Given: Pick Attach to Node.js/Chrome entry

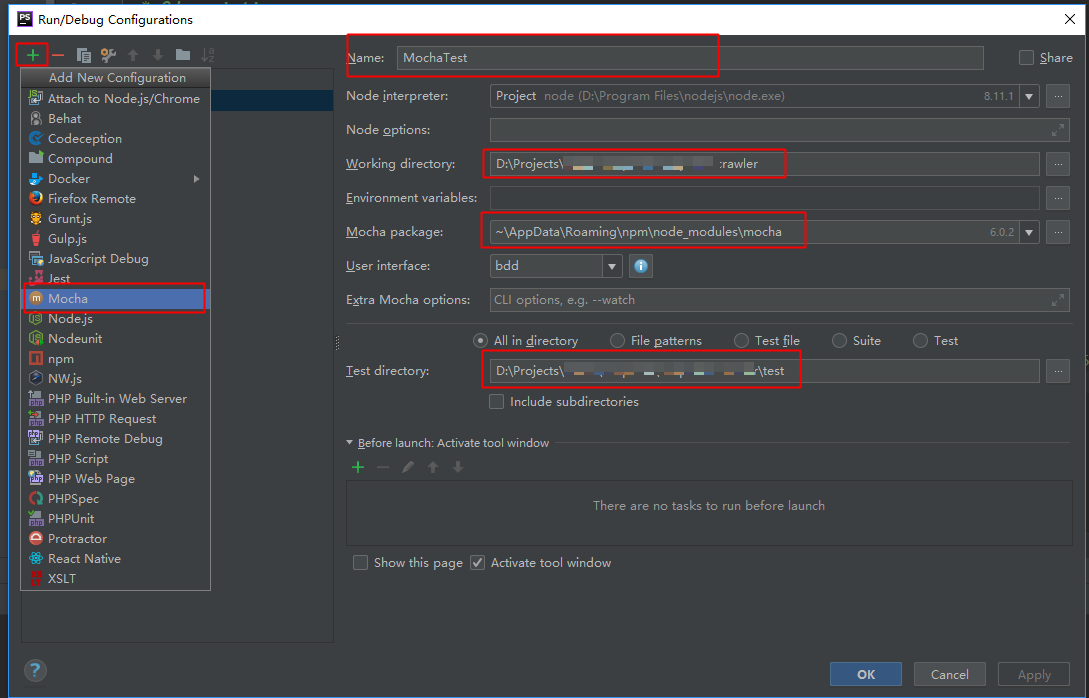Looking at the screenshot, I should (115, 99).
